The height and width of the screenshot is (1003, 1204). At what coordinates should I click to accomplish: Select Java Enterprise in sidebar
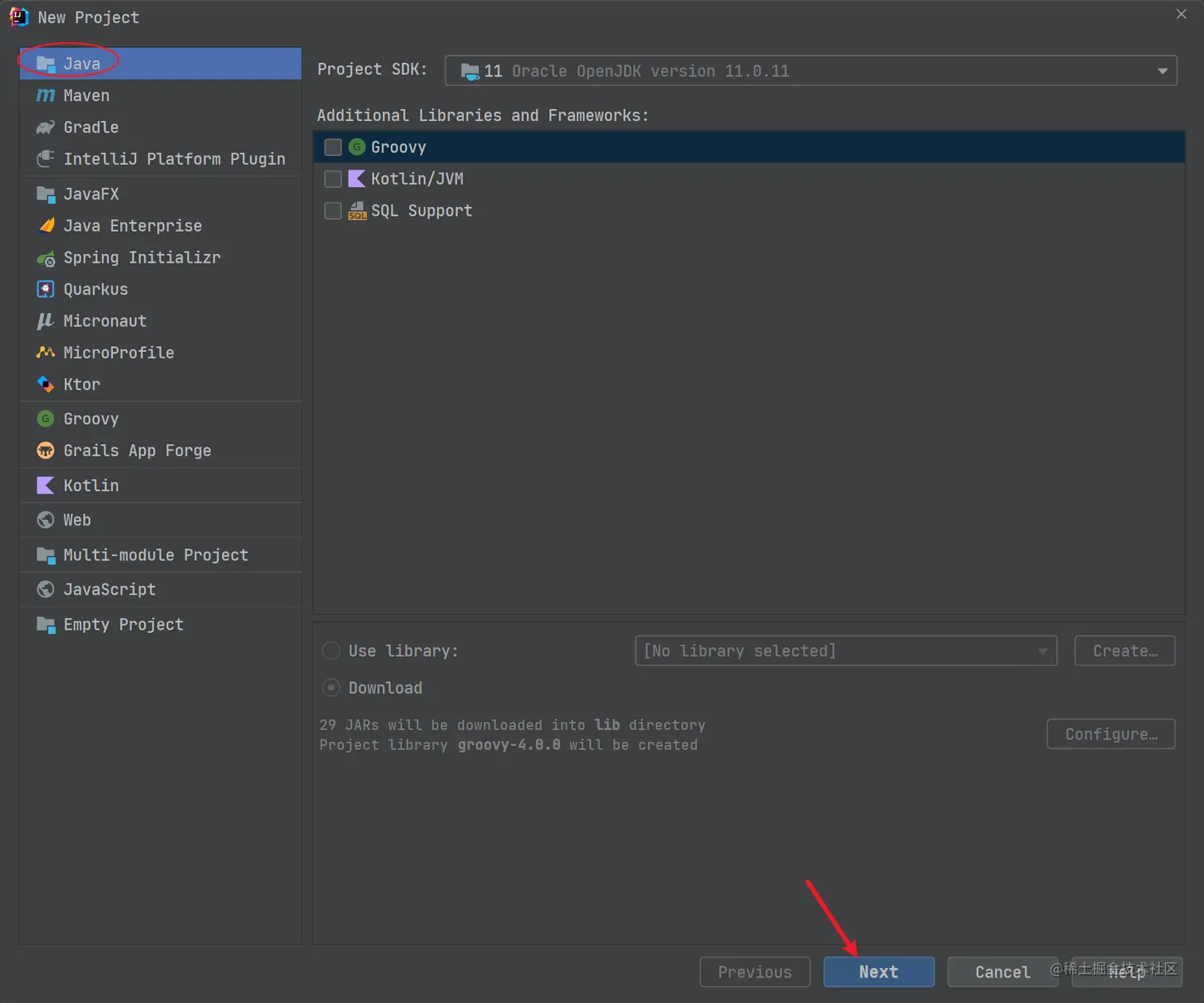[161, 225]
